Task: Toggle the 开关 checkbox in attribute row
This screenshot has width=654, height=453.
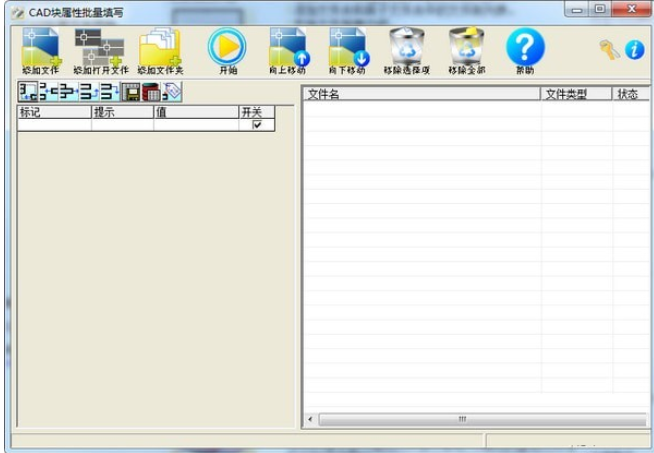Action: [257, 125]
